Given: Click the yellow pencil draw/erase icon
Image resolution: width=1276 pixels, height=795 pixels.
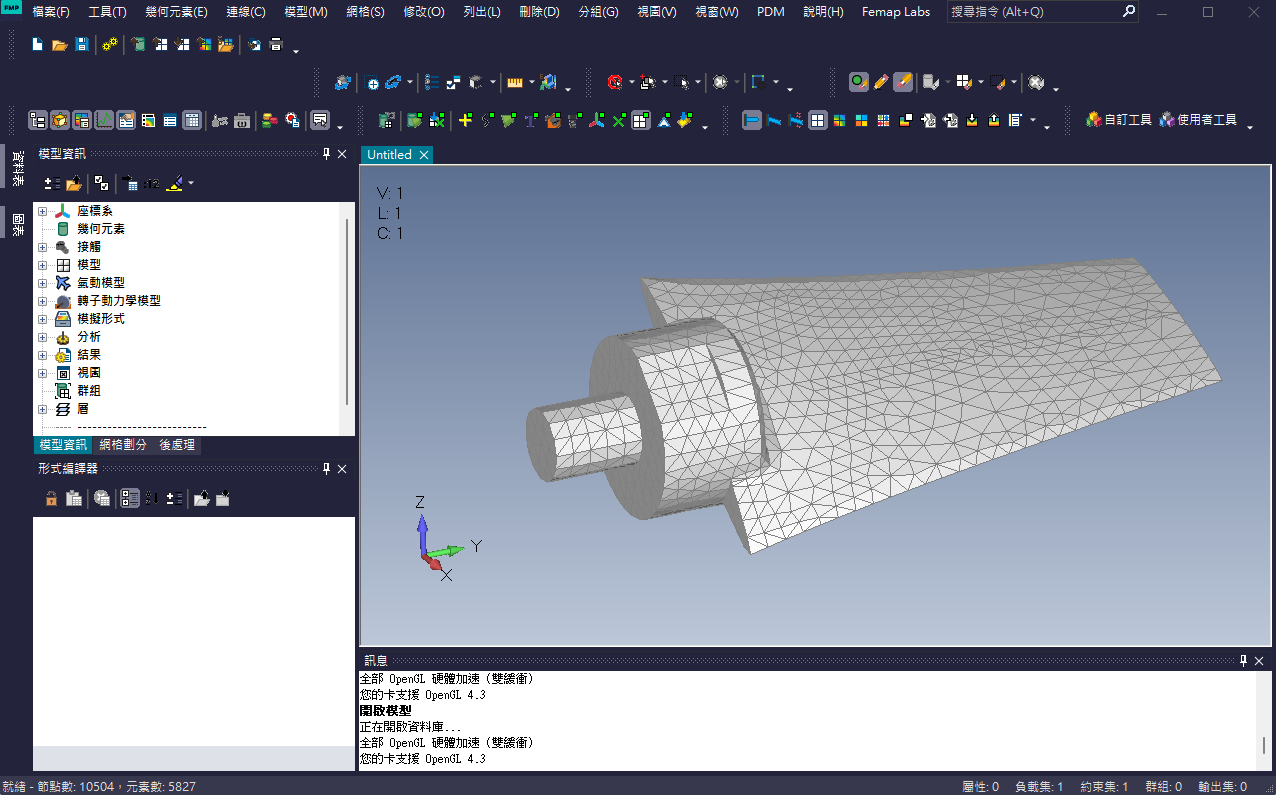Looking at the screenshot, I should (x=881, y=82).
